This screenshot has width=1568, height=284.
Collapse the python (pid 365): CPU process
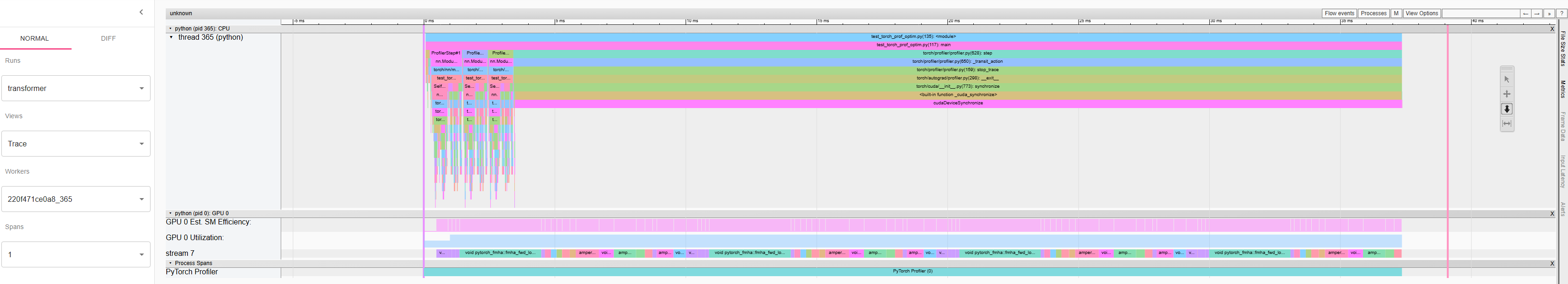pos(170,29)
